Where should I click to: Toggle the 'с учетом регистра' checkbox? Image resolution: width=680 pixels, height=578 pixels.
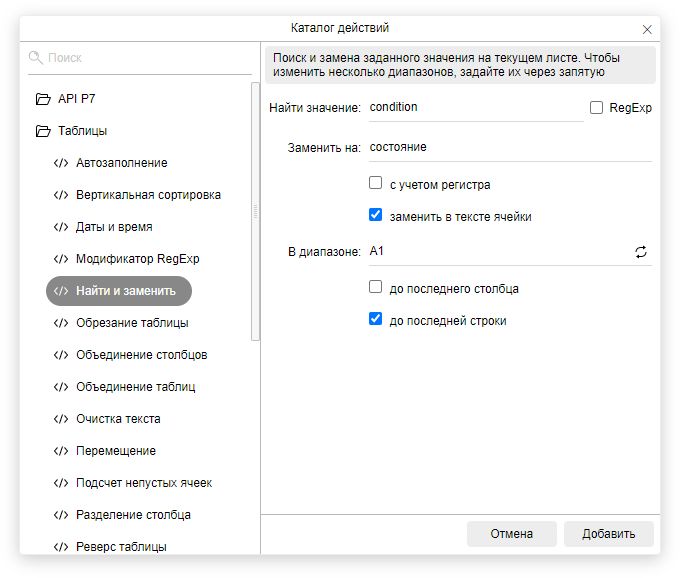[x=376, y=183]
